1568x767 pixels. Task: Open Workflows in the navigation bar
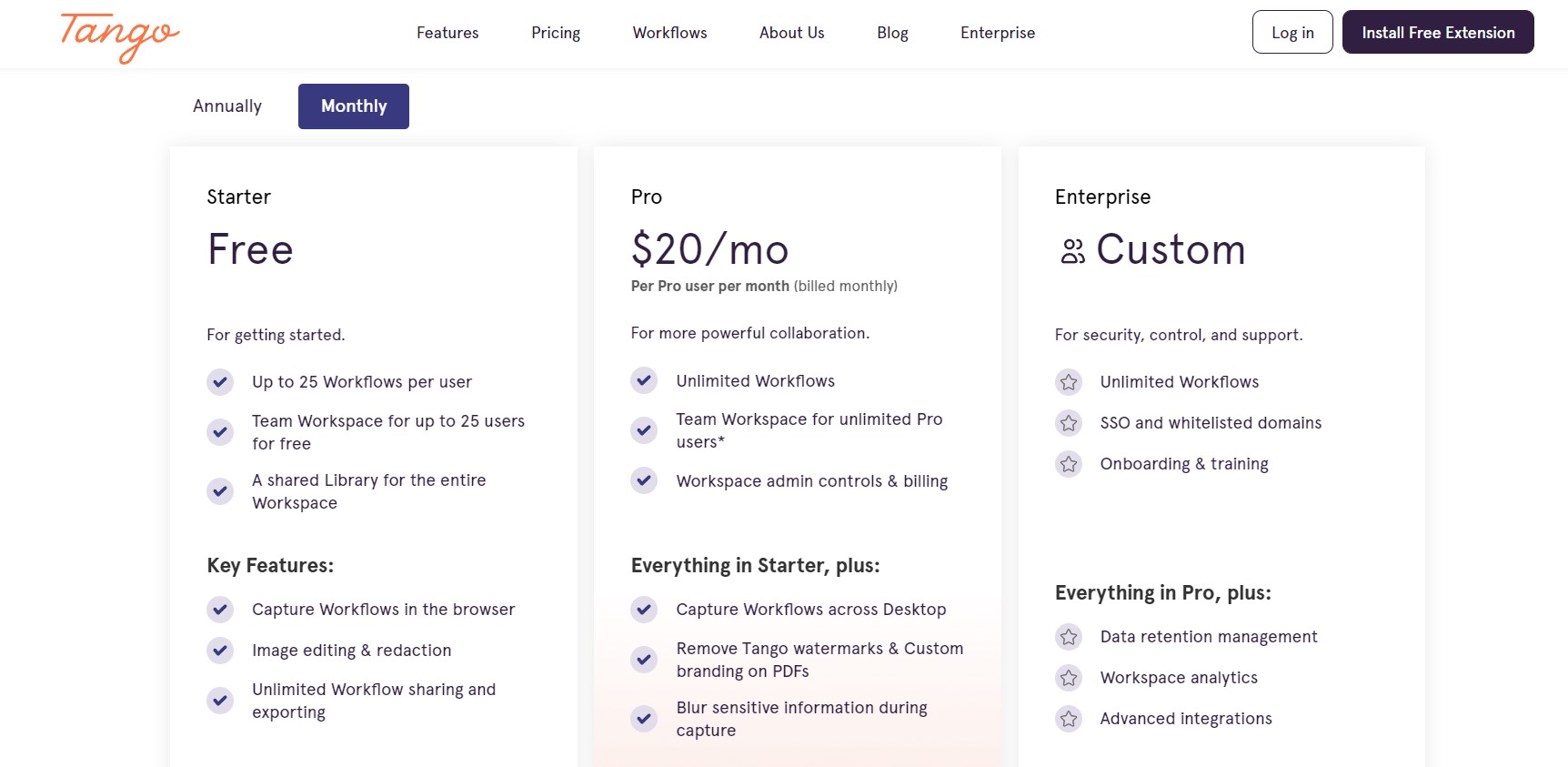point(669,33)
